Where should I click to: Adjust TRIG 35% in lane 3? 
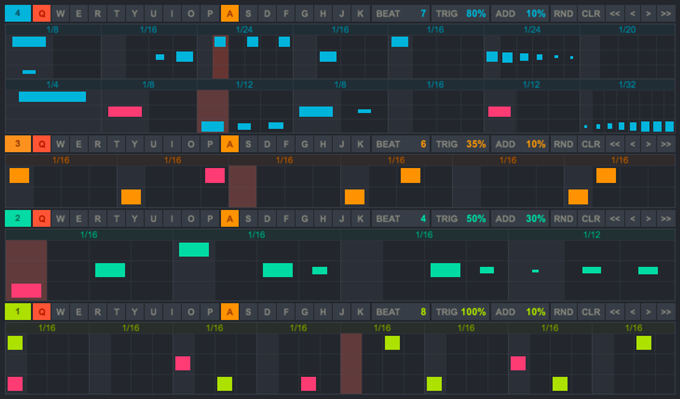[x=461, y=144]
